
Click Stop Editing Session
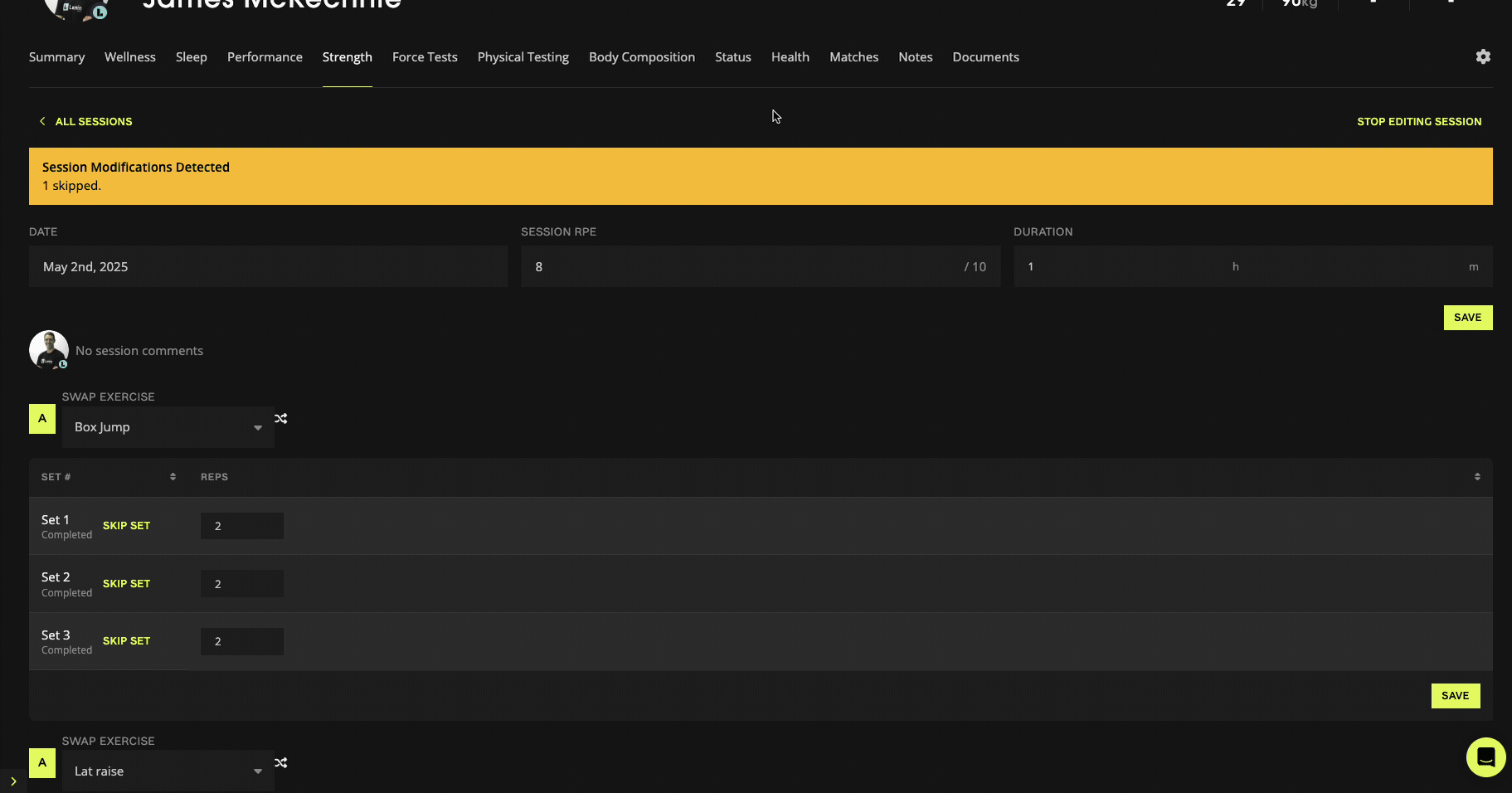click(1418, 122)
